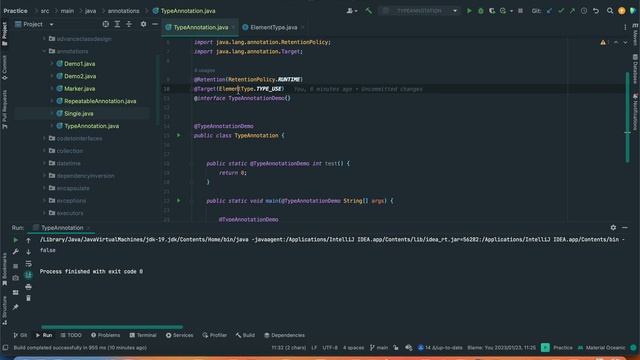
Task: Clear console with trash icon
Action: pos(28,298)
